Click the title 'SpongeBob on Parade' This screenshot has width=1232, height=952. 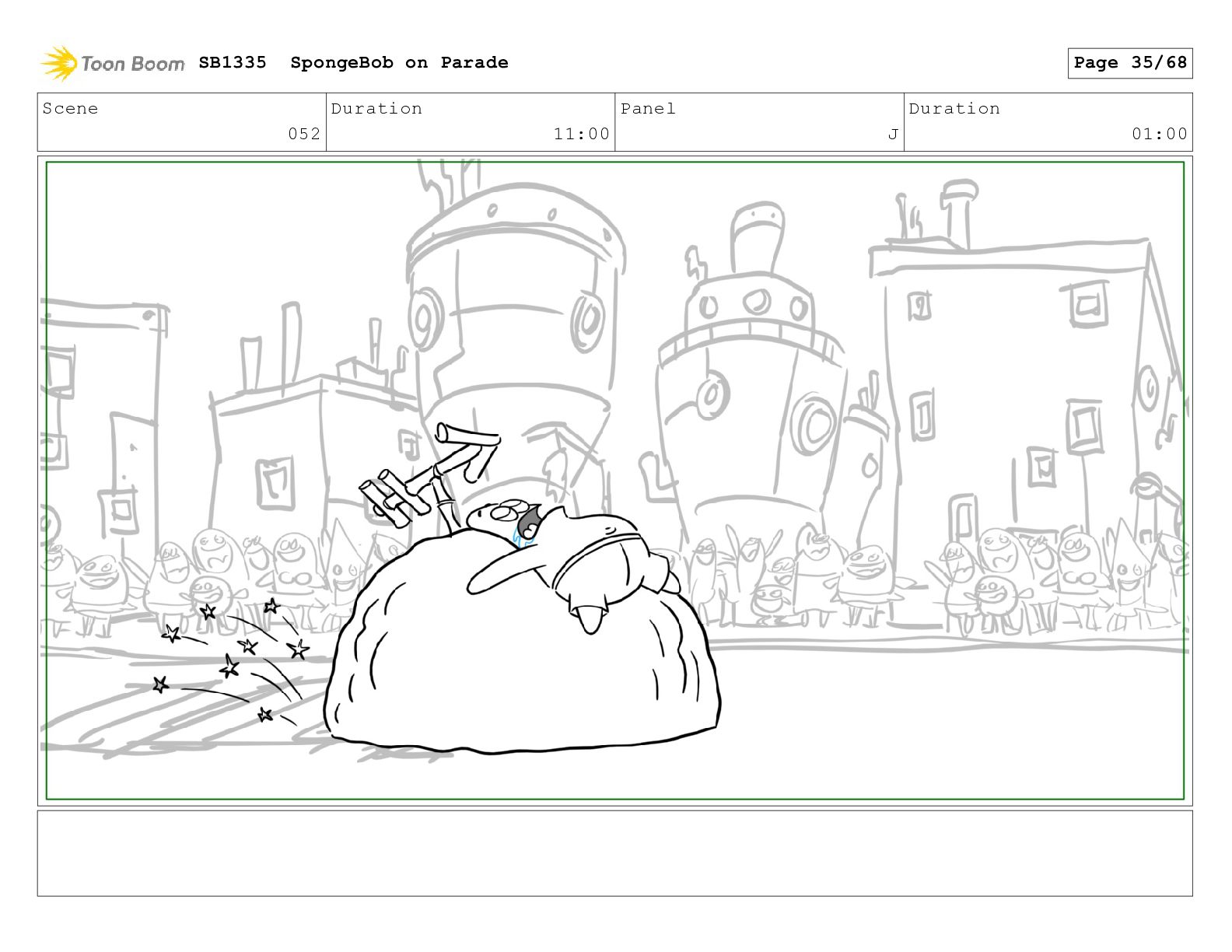399,62
